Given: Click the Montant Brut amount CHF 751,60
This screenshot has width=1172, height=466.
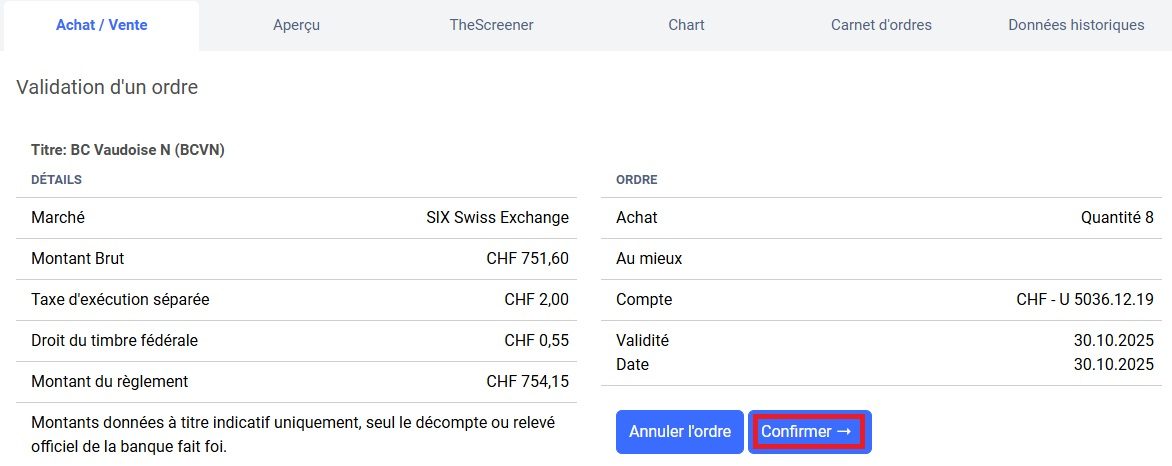Looking at the screenshot, I should point(527,259).
